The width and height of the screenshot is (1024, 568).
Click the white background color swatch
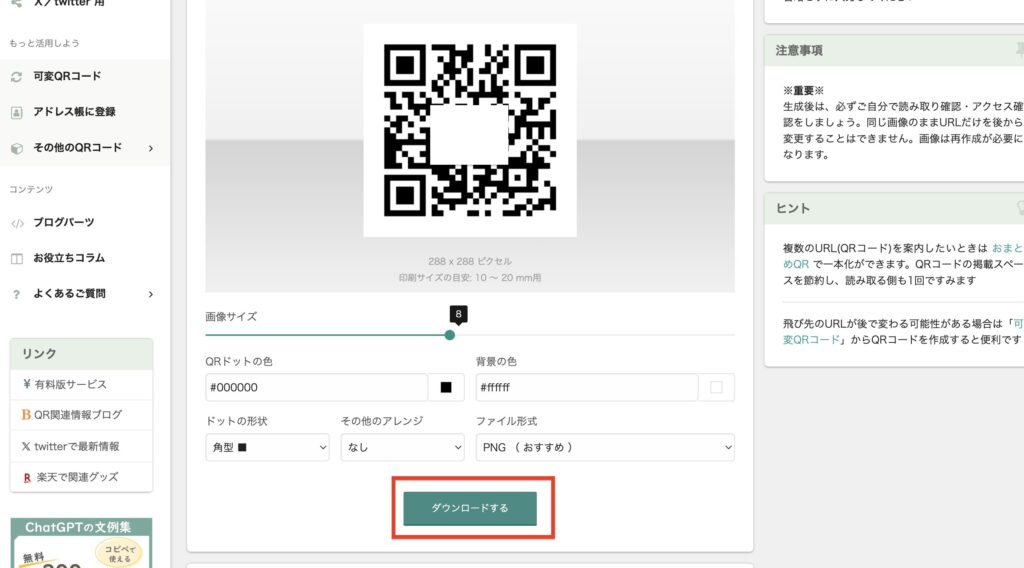click(716, 387)
